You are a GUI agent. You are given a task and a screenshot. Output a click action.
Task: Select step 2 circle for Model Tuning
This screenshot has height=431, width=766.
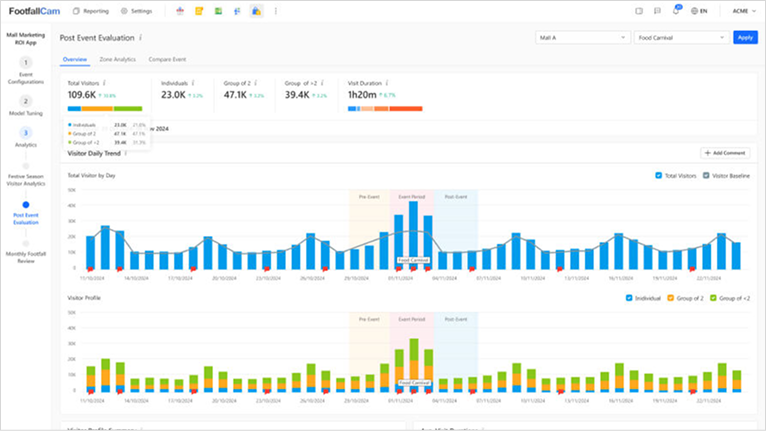[25, 101]
